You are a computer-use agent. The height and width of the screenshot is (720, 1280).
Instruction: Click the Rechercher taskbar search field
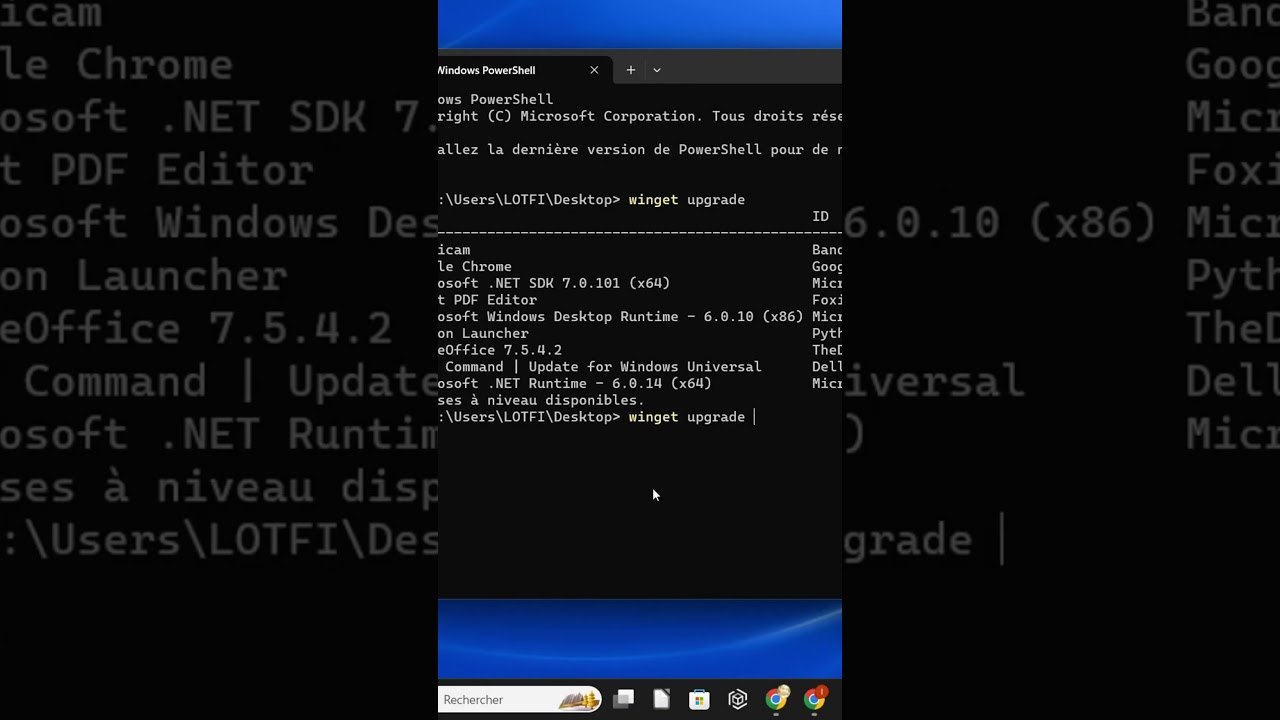pyautogui.click(x=520, y=700)
